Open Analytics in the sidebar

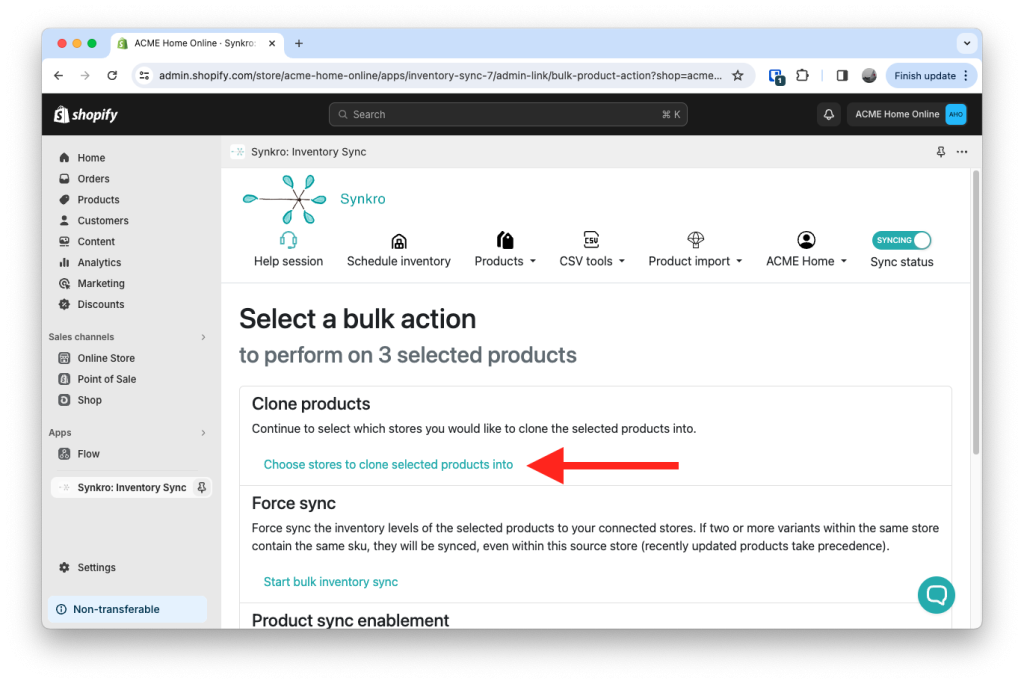[99, 263]
